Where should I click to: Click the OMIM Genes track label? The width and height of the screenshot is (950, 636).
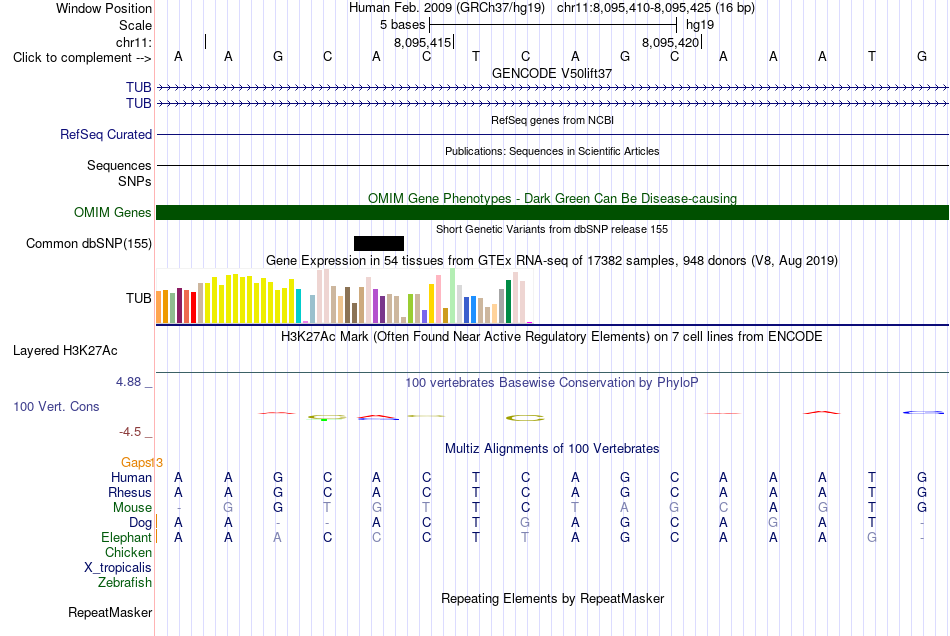coord(113,213)
